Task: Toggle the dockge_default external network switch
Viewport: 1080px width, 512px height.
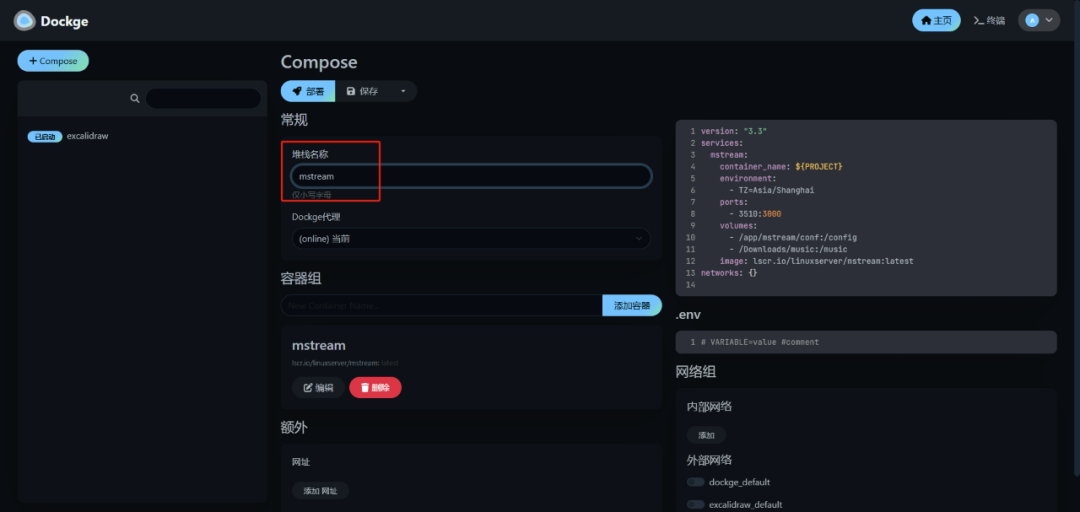Action: [696, 482]
